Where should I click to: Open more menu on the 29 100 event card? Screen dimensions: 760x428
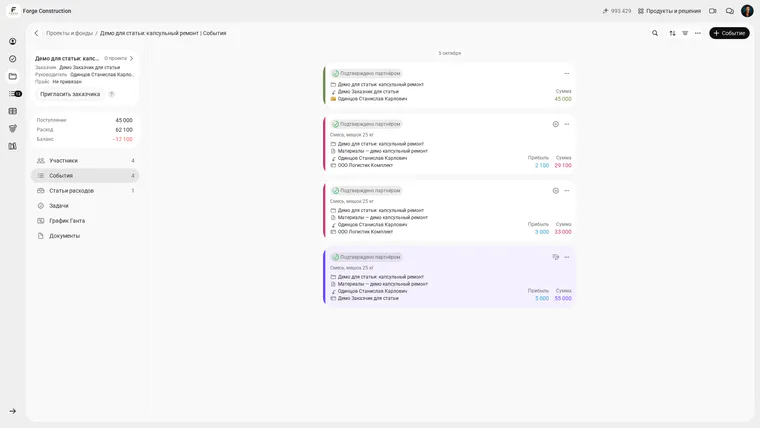(567, 124)
